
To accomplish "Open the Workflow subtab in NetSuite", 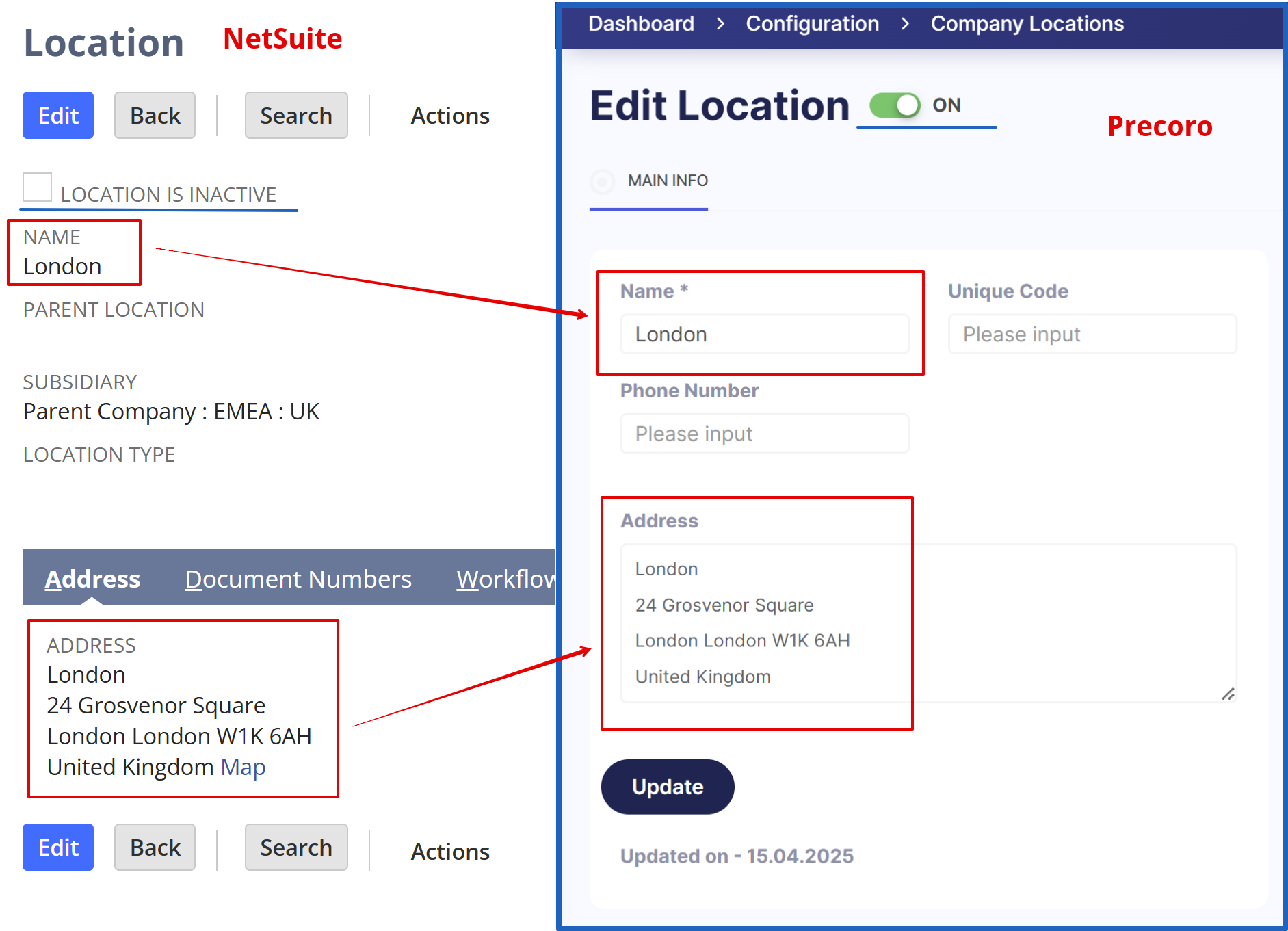I will click(x=506, y=579).
